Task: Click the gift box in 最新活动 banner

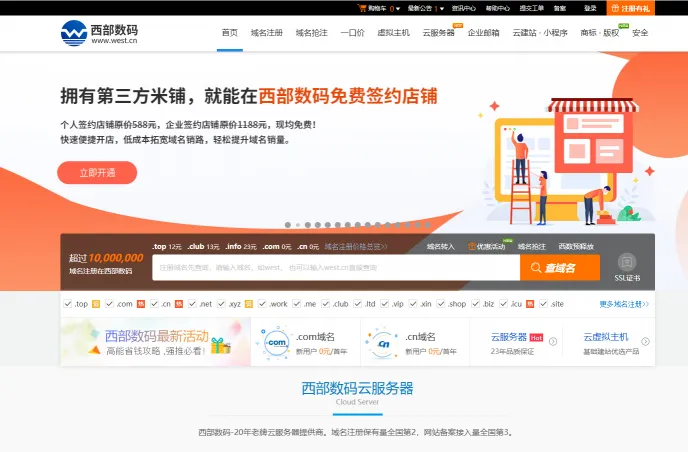Action: (x=221, y=346)
